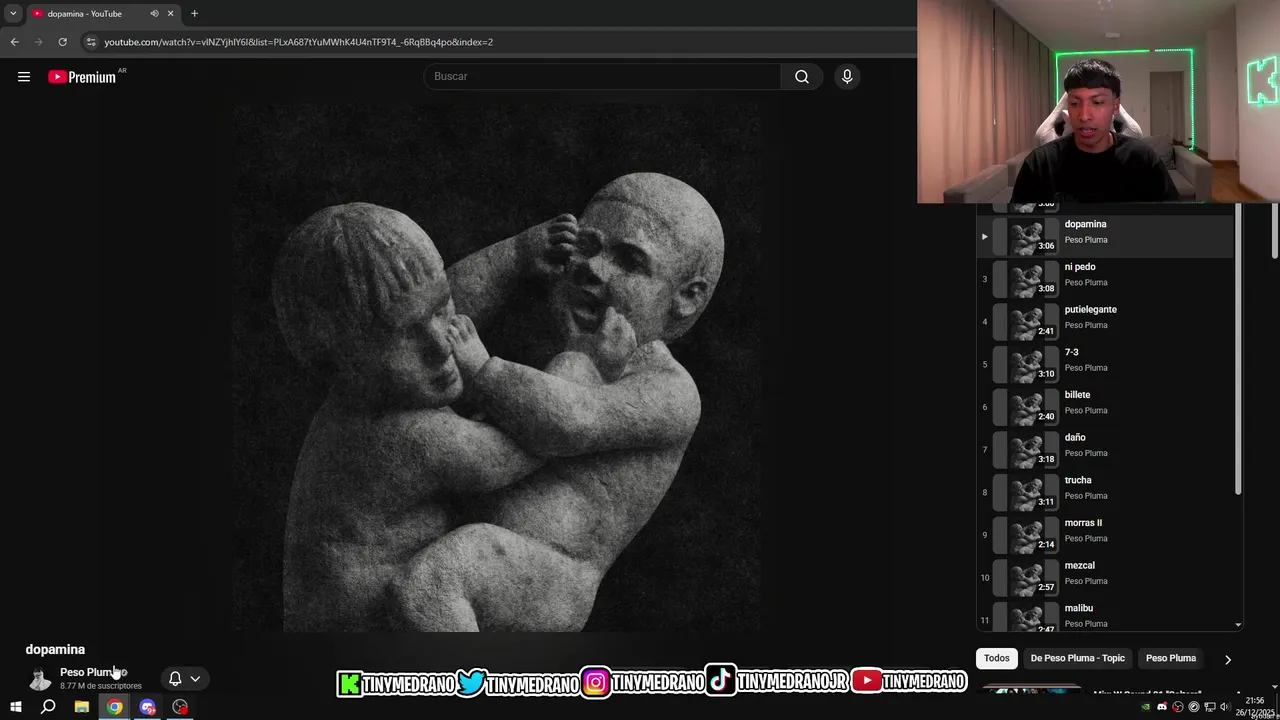Click playlist scroll down arrow
Screen dimensions: 1280x720
point(1238,625)
